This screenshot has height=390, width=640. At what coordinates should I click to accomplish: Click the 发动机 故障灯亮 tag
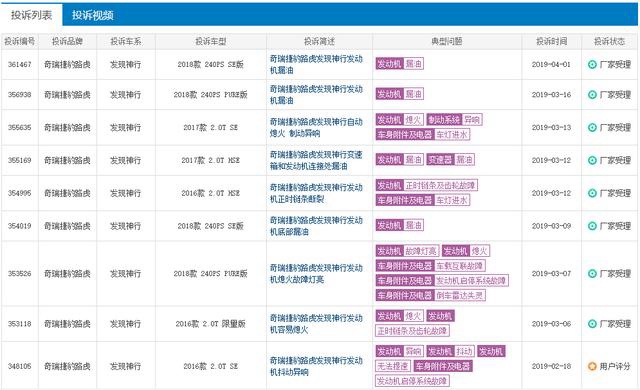pos(407,251)
